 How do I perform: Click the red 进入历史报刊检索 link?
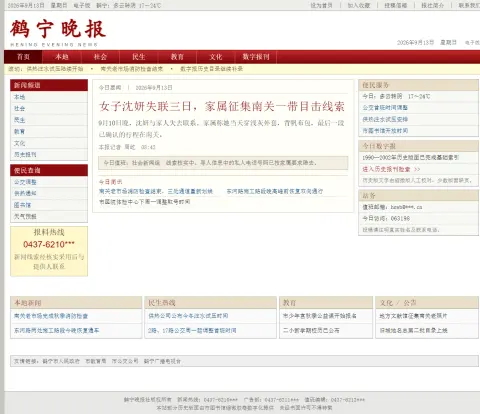(391, 169)
